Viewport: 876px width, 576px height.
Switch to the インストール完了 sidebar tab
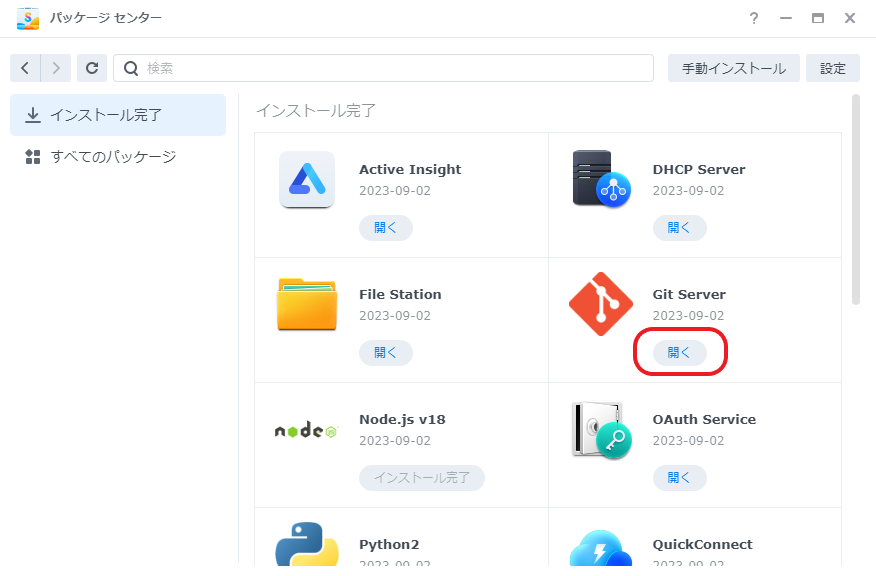click(x=118, y=115)
